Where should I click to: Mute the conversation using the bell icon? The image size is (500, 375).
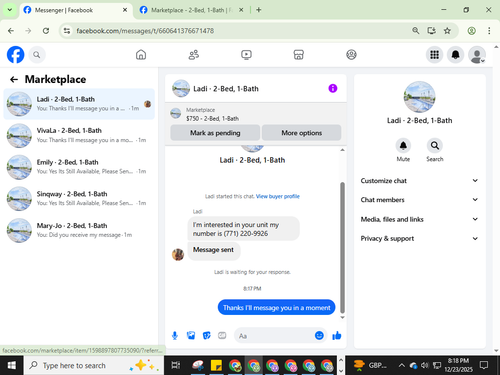[403, 146]
